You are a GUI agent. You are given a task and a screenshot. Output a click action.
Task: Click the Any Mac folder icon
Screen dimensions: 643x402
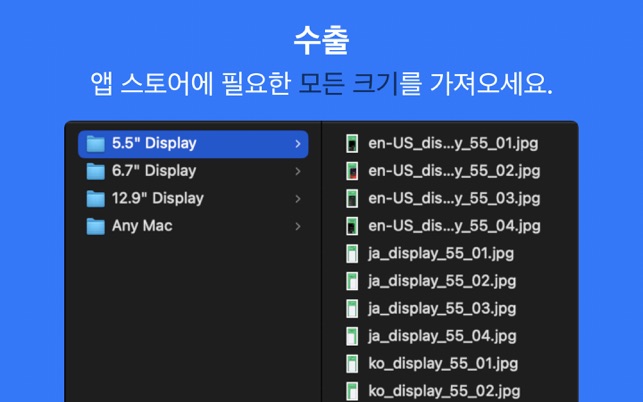tap(96, 226)
